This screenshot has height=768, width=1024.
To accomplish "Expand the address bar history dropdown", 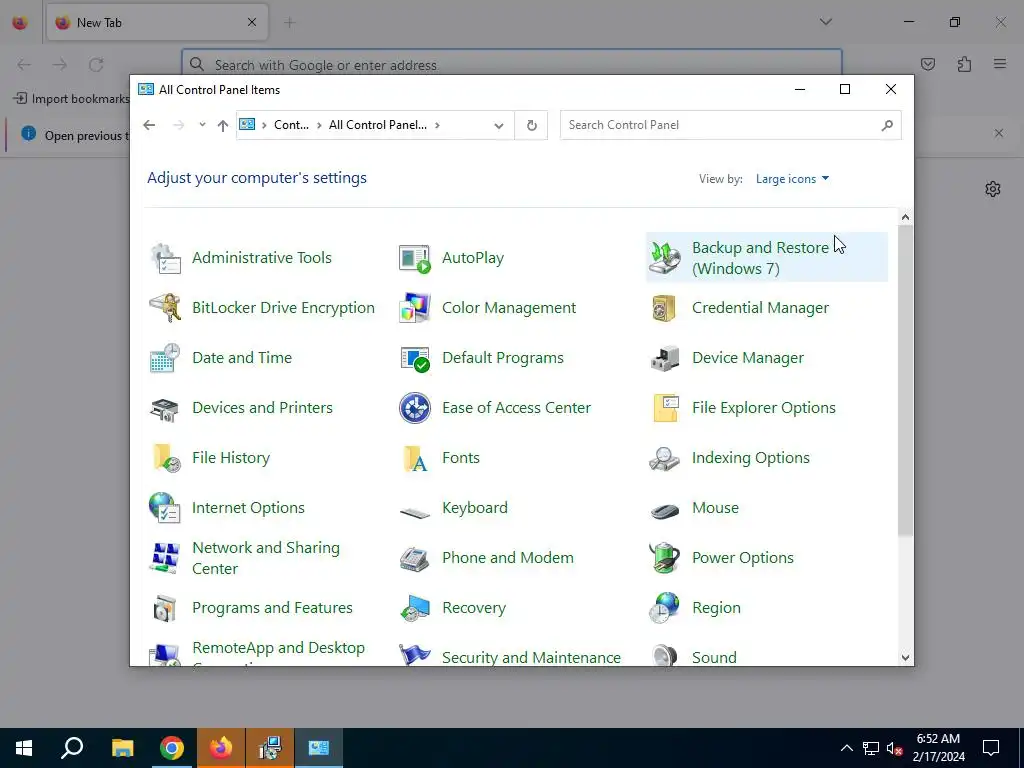I will pos(499,125).
